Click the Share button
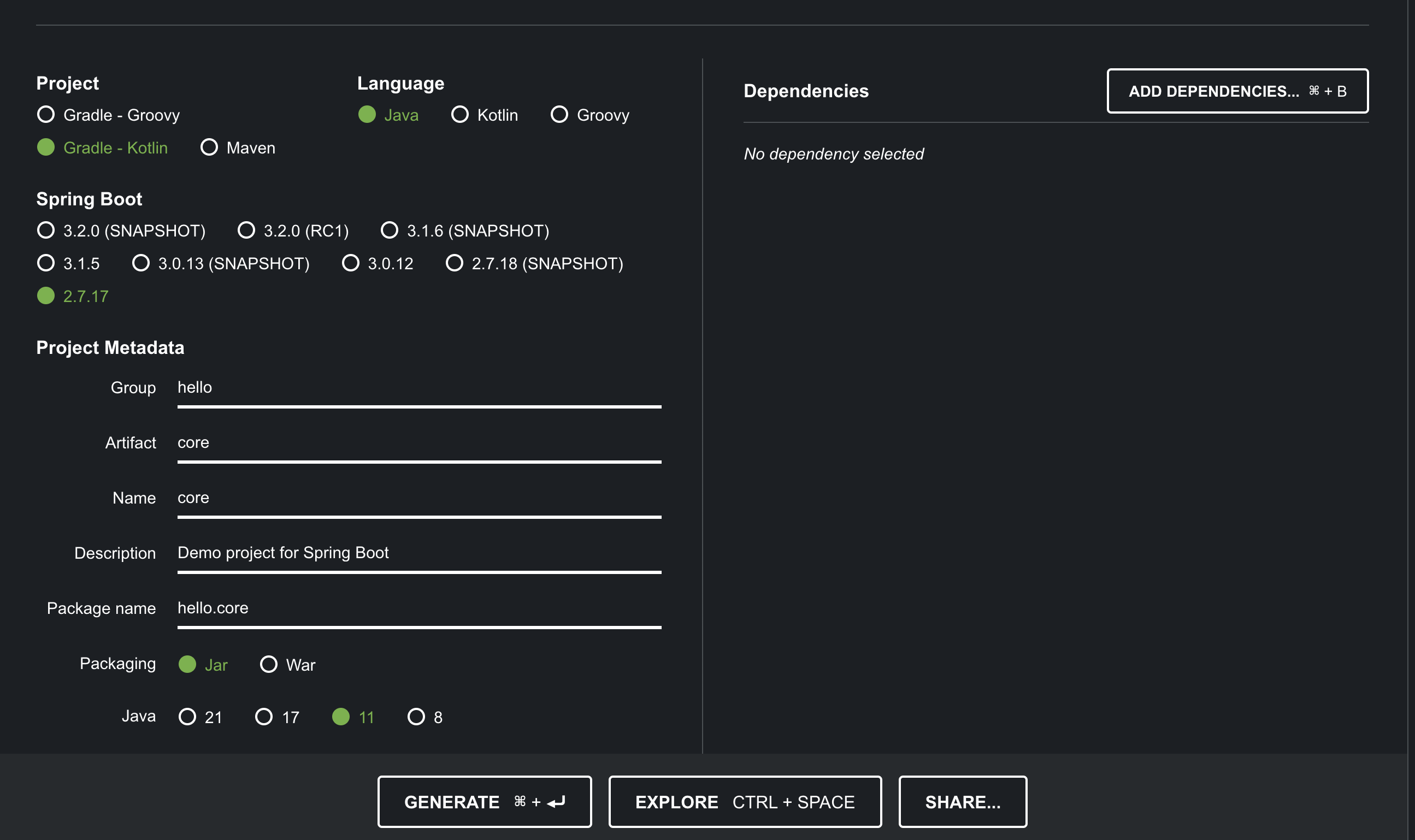The image size is (1415, 840). click(962, 802)
